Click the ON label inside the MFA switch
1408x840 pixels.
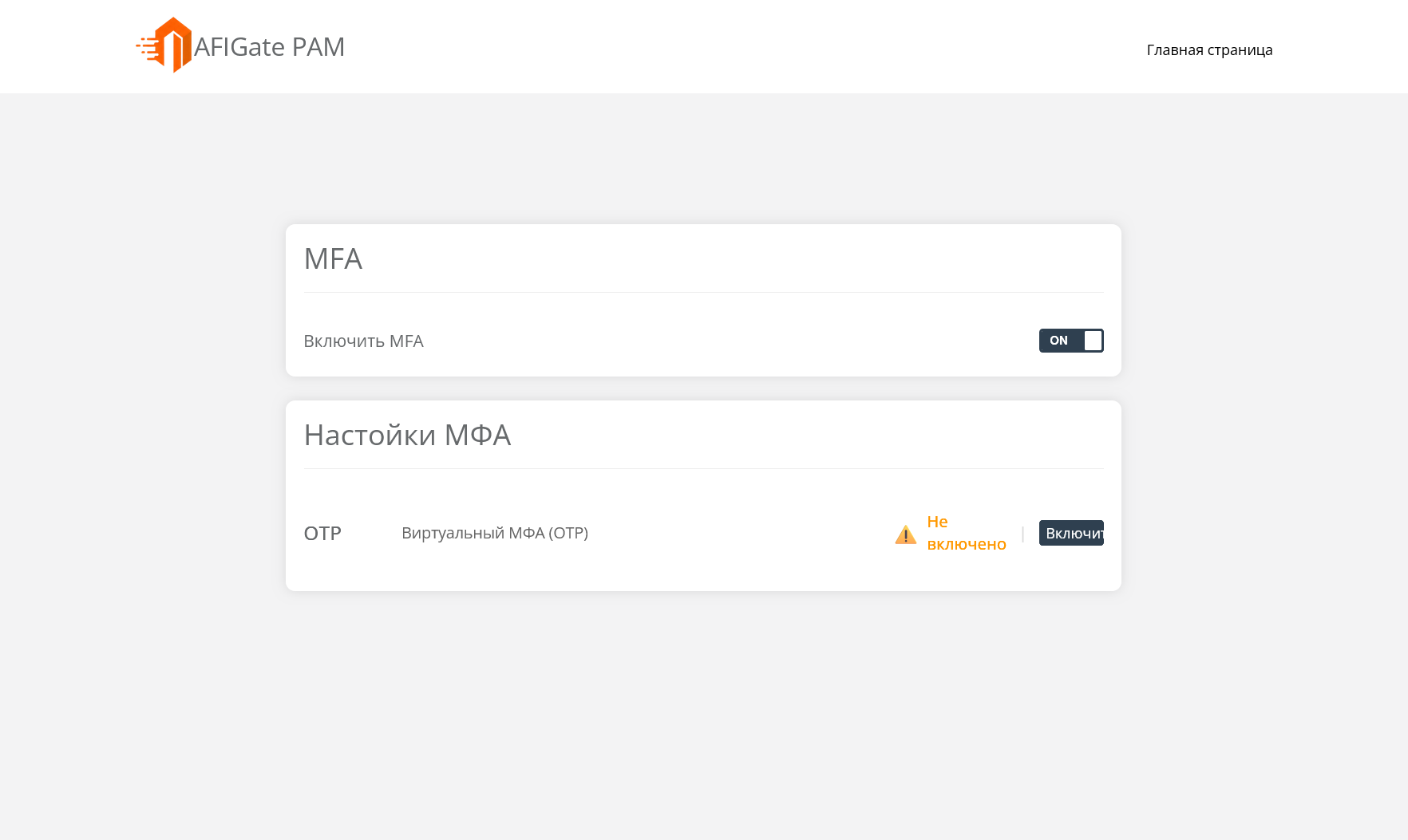tap(1058, 341)
